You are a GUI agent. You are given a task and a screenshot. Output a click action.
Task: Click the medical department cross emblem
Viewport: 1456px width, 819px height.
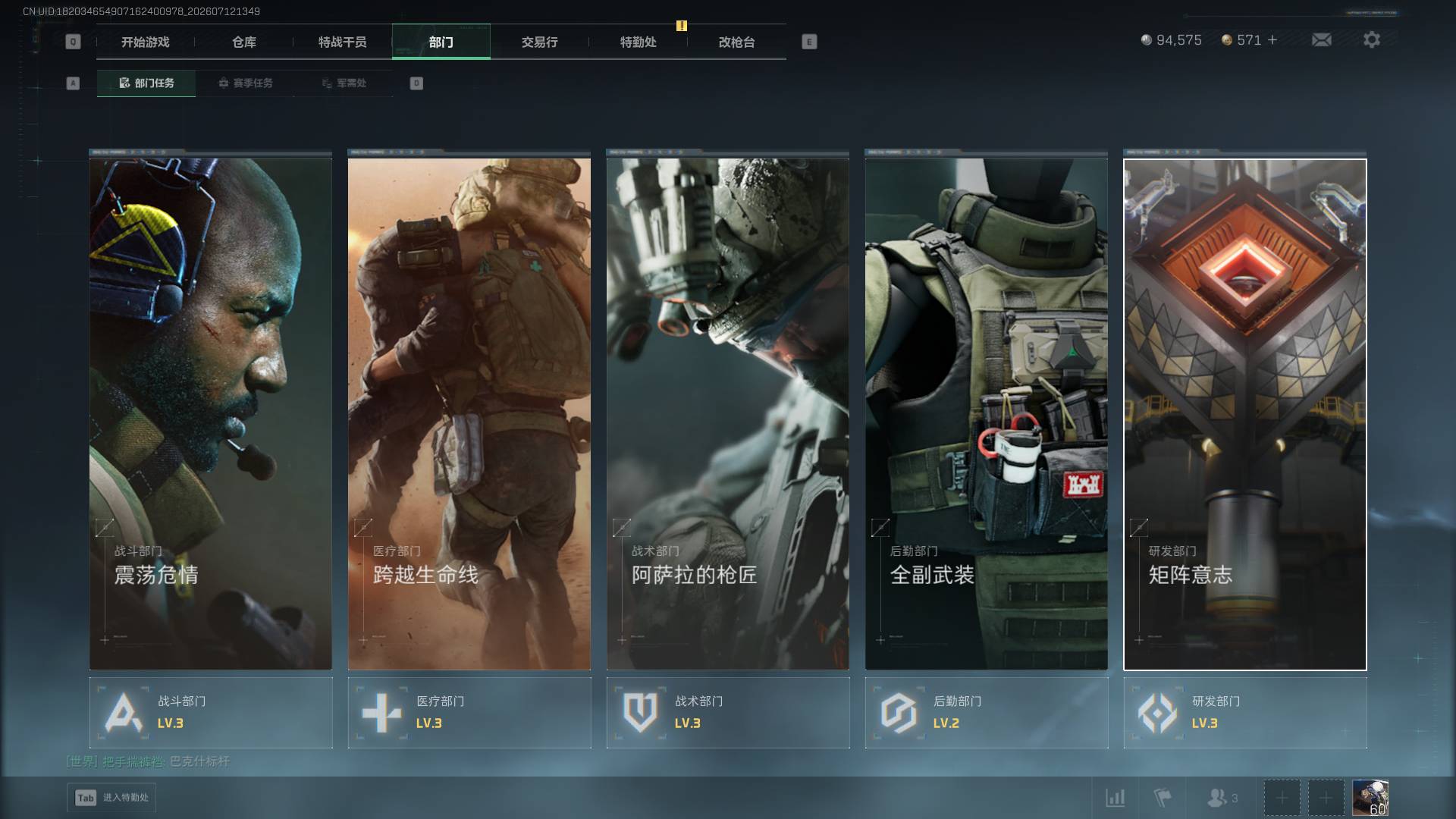pyautogui.click(x=381, y=713)
